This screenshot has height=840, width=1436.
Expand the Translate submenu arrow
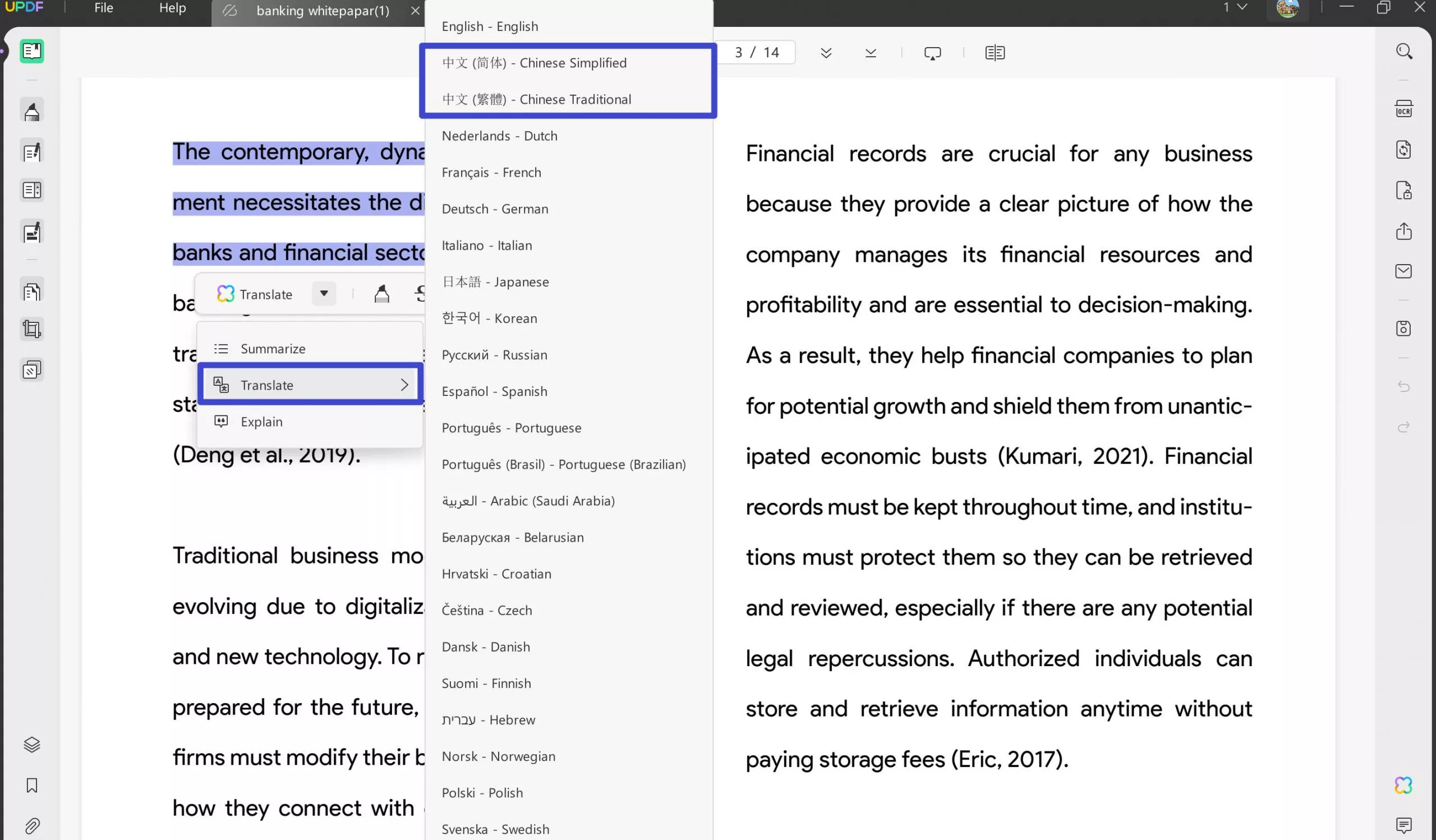(404, 385)
